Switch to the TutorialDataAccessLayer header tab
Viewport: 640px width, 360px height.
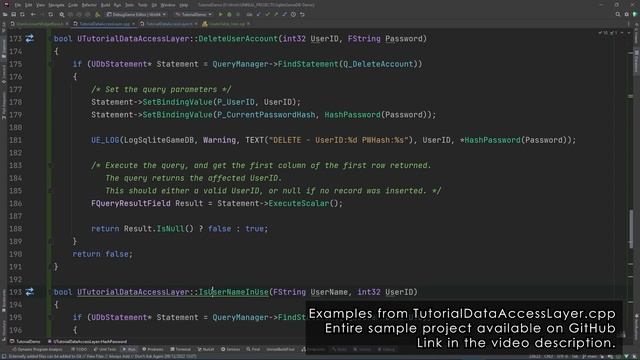(x=169, y=24)
